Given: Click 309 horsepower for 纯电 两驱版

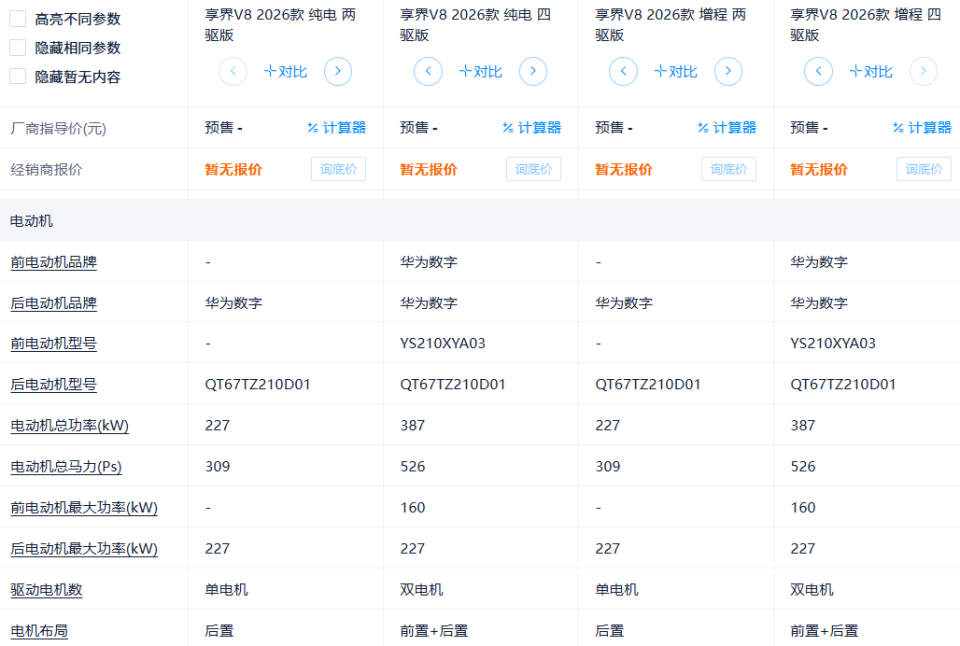Looking at the screenshot, I should (217, 467).
